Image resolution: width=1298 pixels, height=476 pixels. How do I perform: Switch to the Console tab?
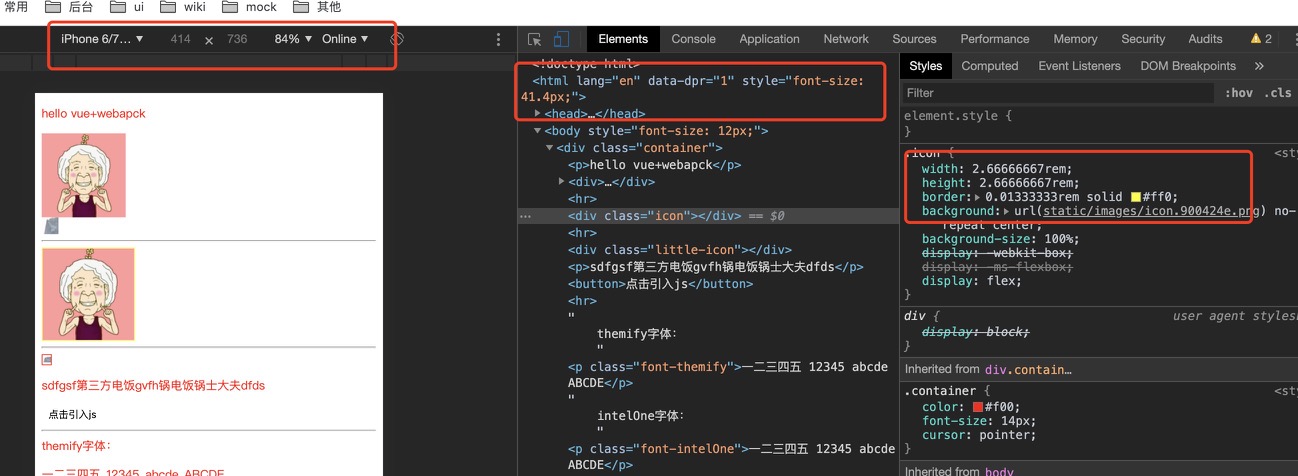[693, 39]
